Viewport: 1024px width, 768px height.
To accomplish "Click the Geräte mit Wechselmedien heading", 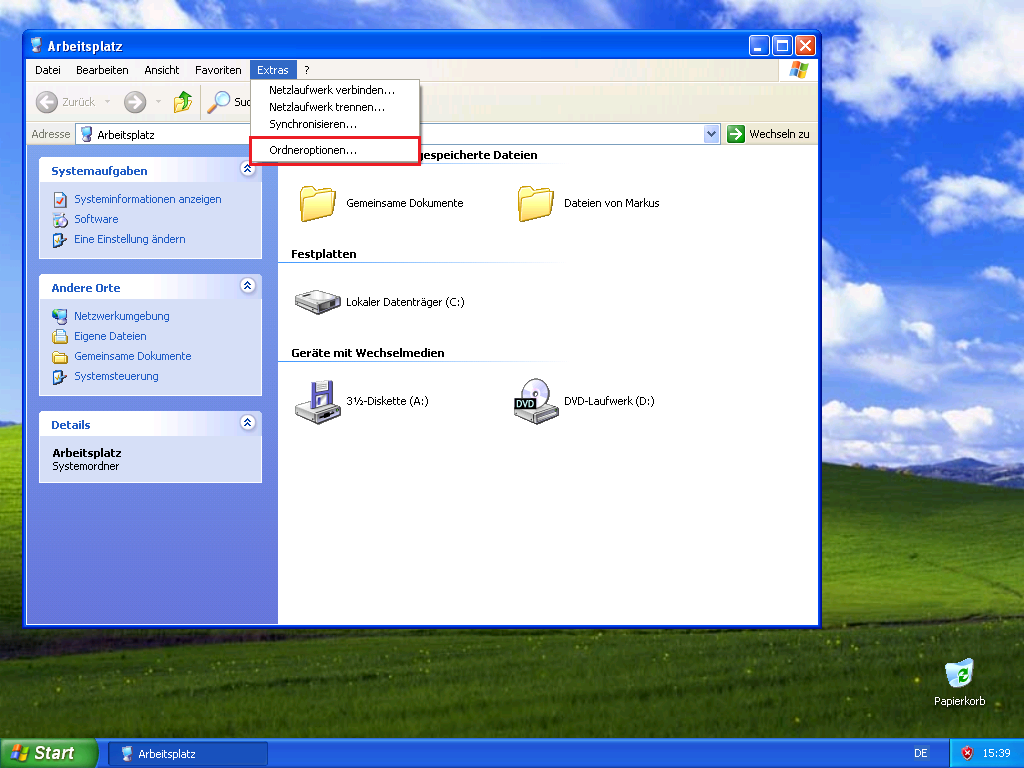I will coord(368,353).
